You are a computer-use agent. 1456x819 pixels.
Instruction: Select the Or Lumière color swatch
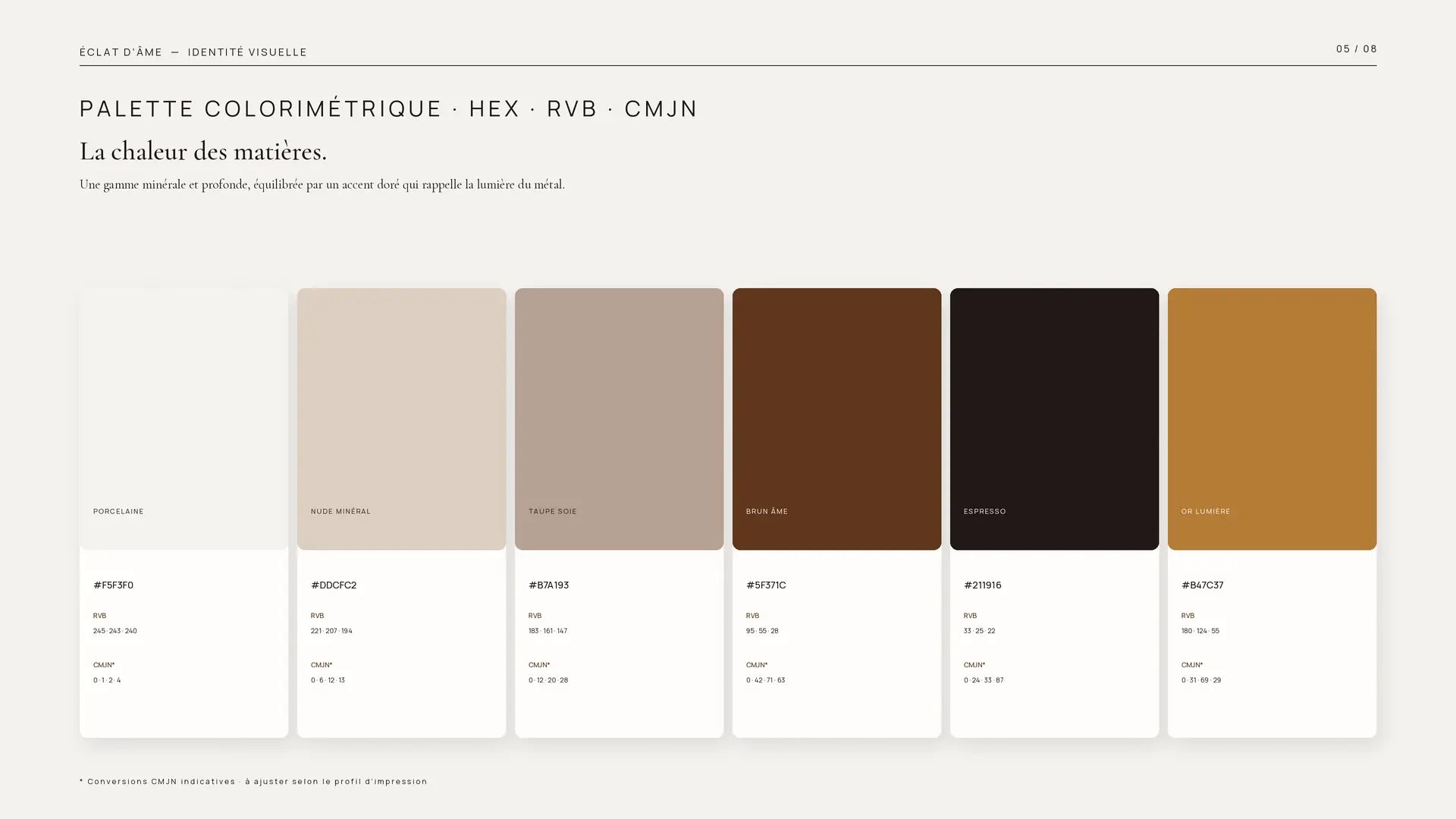point(1272,419)
